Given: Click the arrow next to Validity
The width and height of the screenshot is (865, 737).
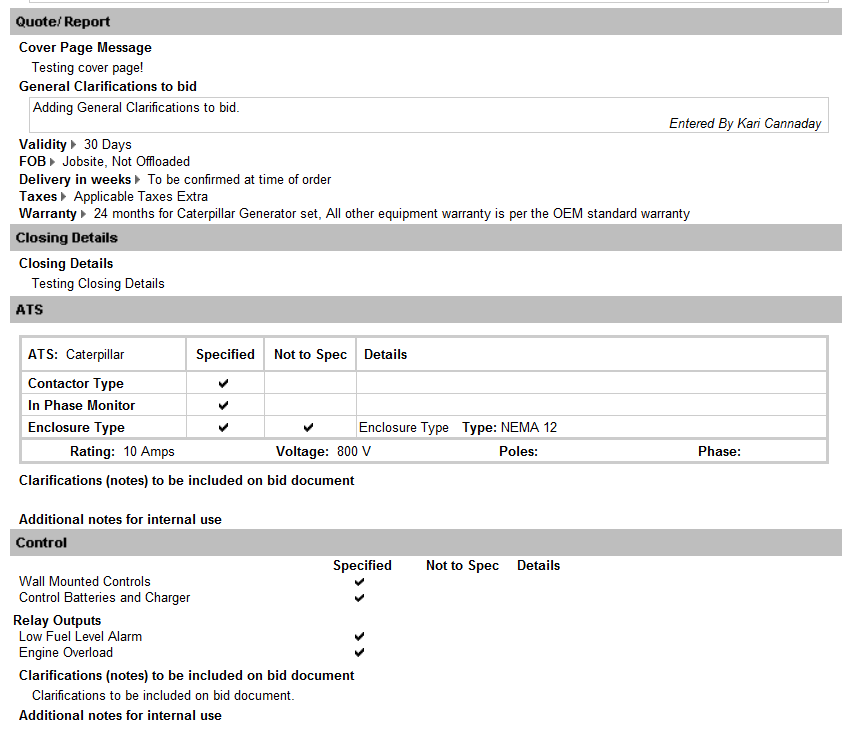Looking at the screenshot, I should pos(74,145).
